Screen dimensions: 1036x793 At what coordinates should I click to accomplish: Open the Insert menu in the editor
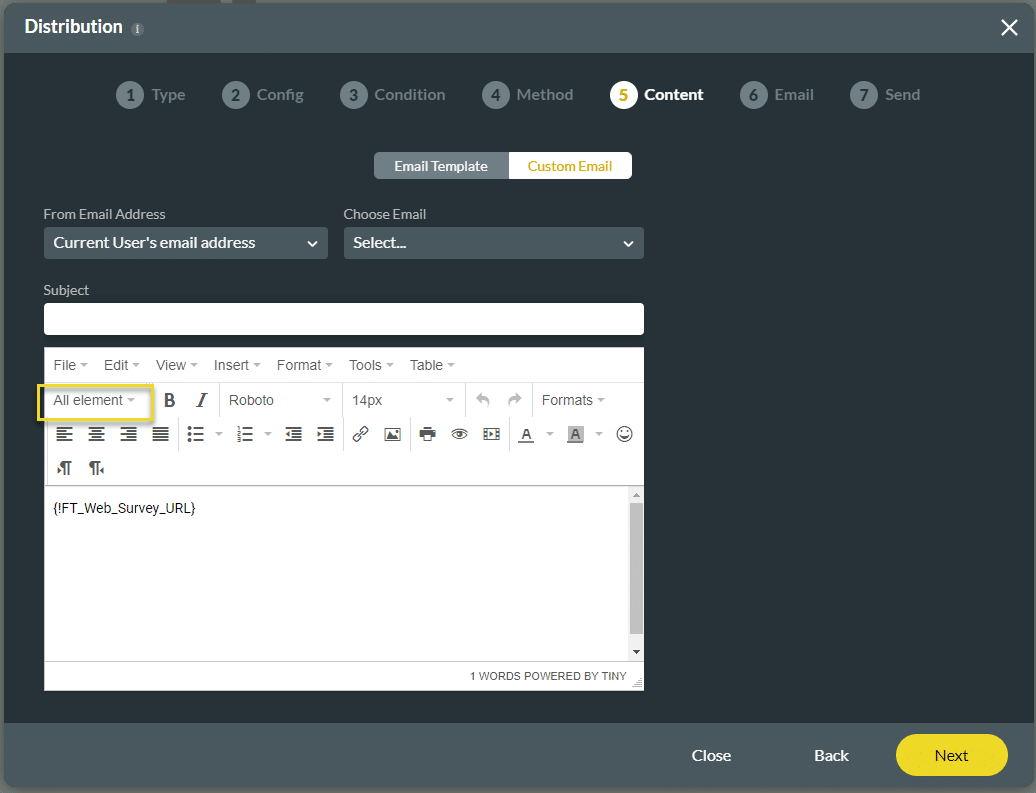(x=236, y=365)
